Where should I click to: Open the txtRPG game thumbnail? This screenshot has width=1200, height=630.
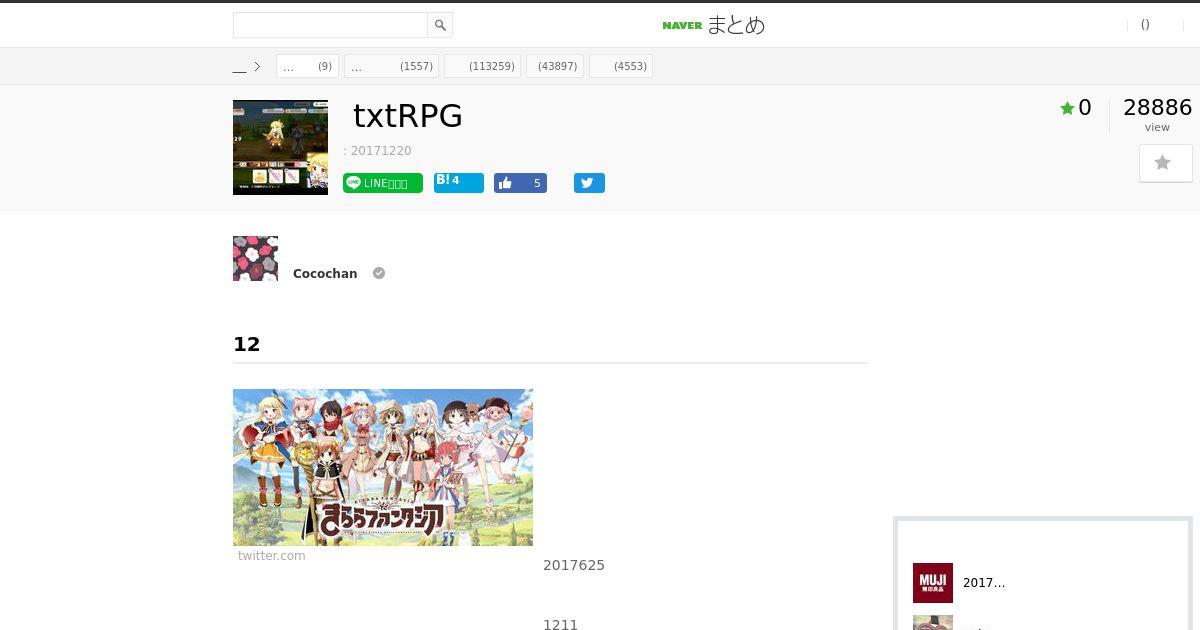click(280, 147)
